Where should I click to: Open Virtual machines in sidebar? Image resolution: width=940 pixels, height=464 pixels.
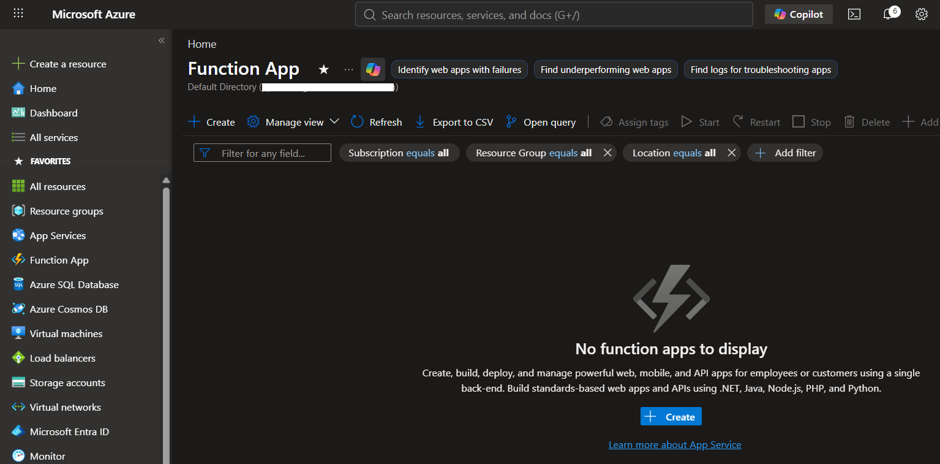tap(58, 334)
